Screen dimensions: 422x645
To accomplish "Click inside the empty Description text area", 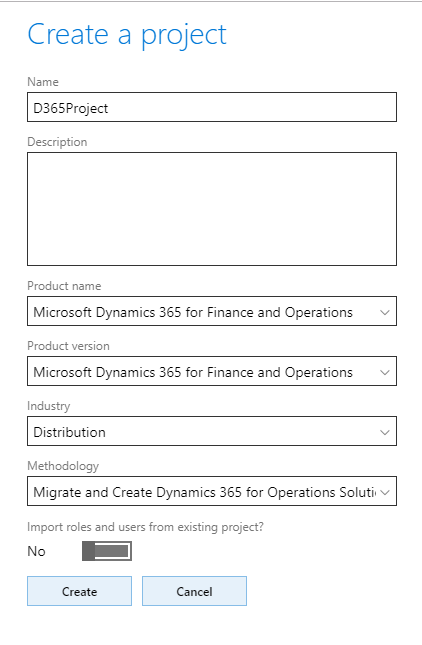I will click(212, 209).
